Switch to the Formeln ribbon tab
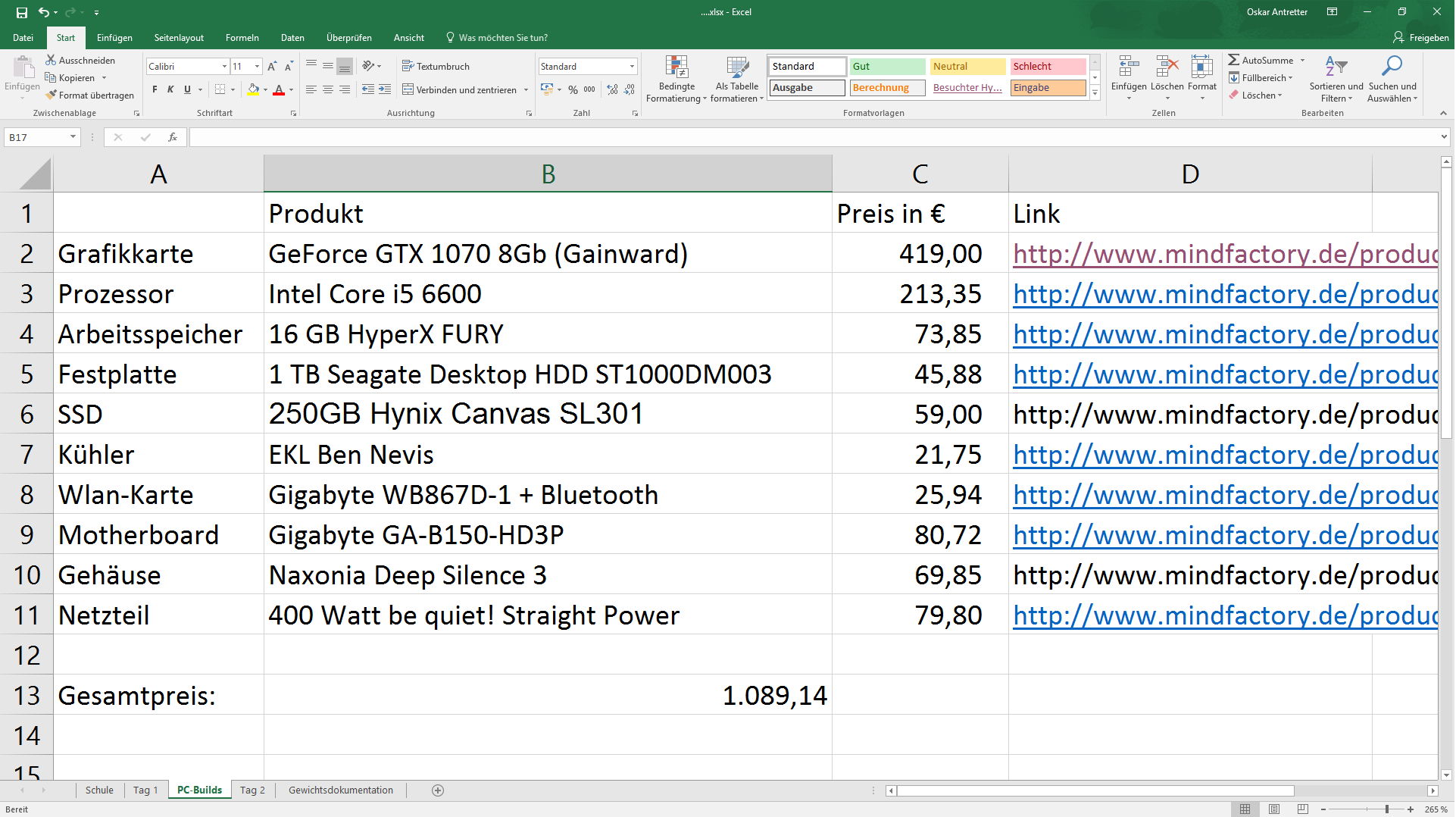Screen dimensions: 1456x817 [x=242, y=37]
